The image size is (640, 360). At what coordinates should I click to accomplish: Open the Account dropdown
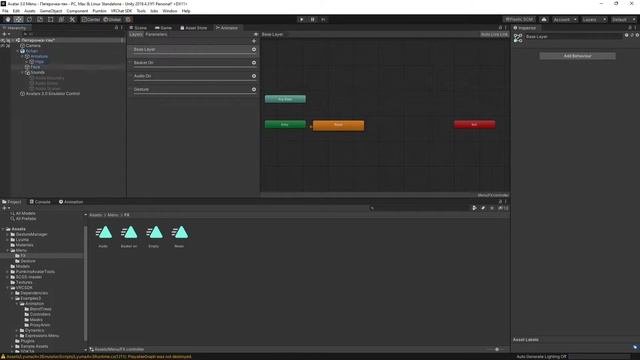[x=565, y=19]
